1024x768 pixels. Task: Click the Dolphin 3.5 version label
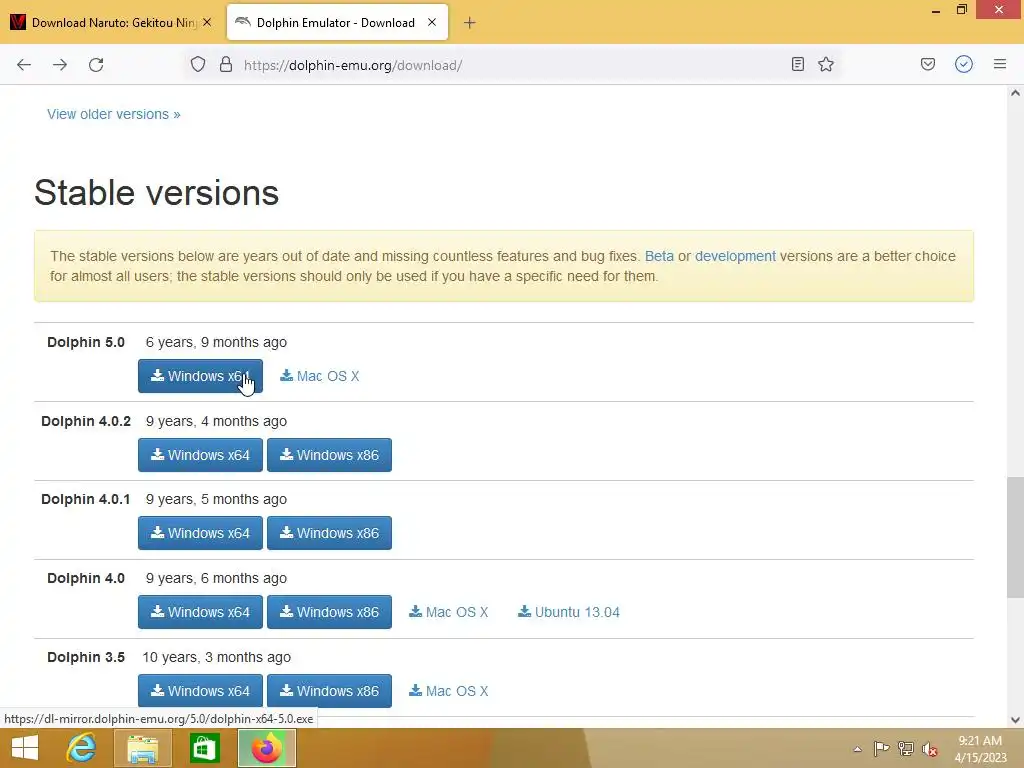click(86, 657)
